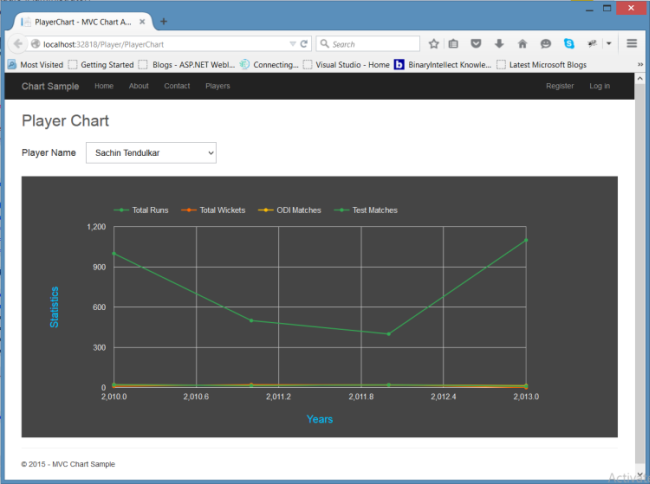Click Total Runs data point near 500
The image size is (650, 484).
pos(251,320)
